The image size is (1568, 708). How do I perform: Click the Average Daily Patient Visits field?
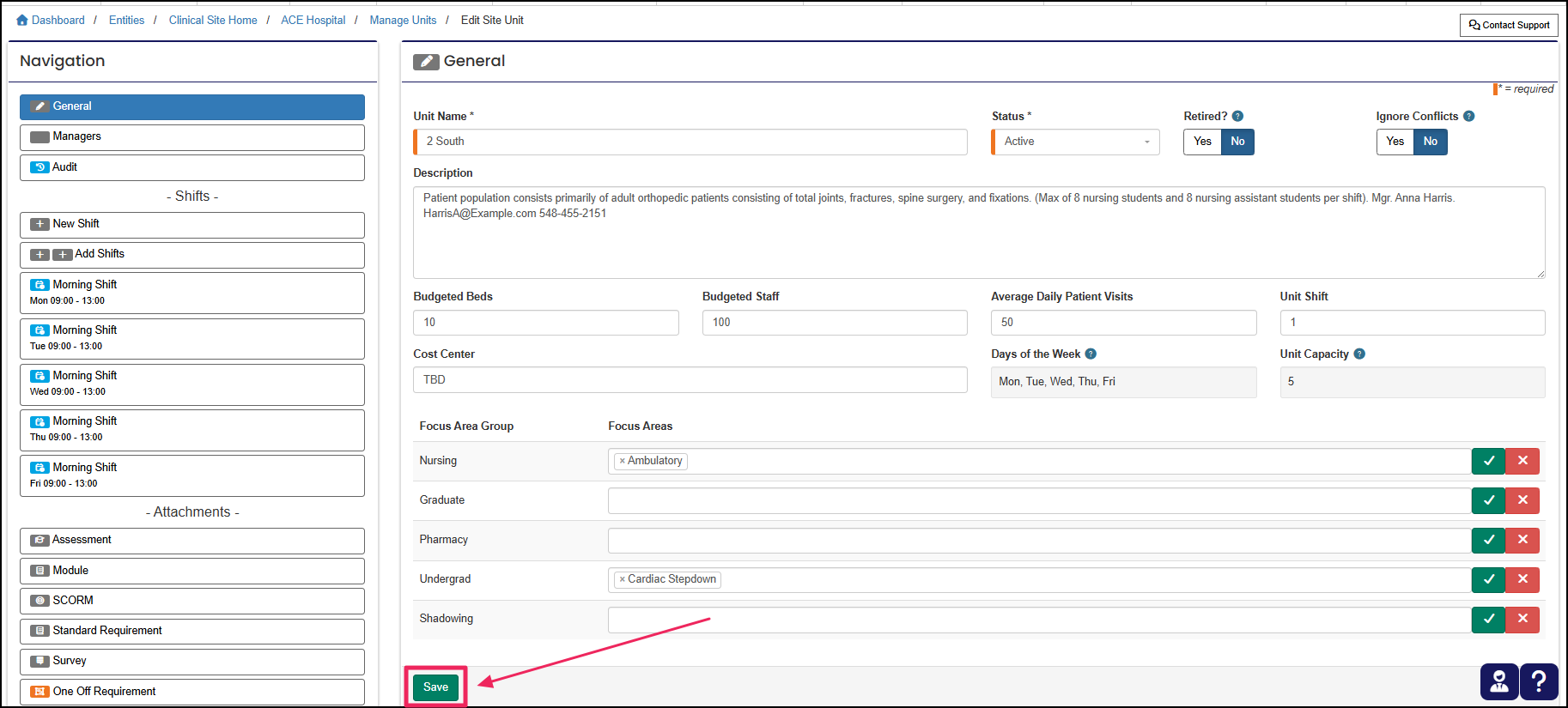(x=1124, y=323)
